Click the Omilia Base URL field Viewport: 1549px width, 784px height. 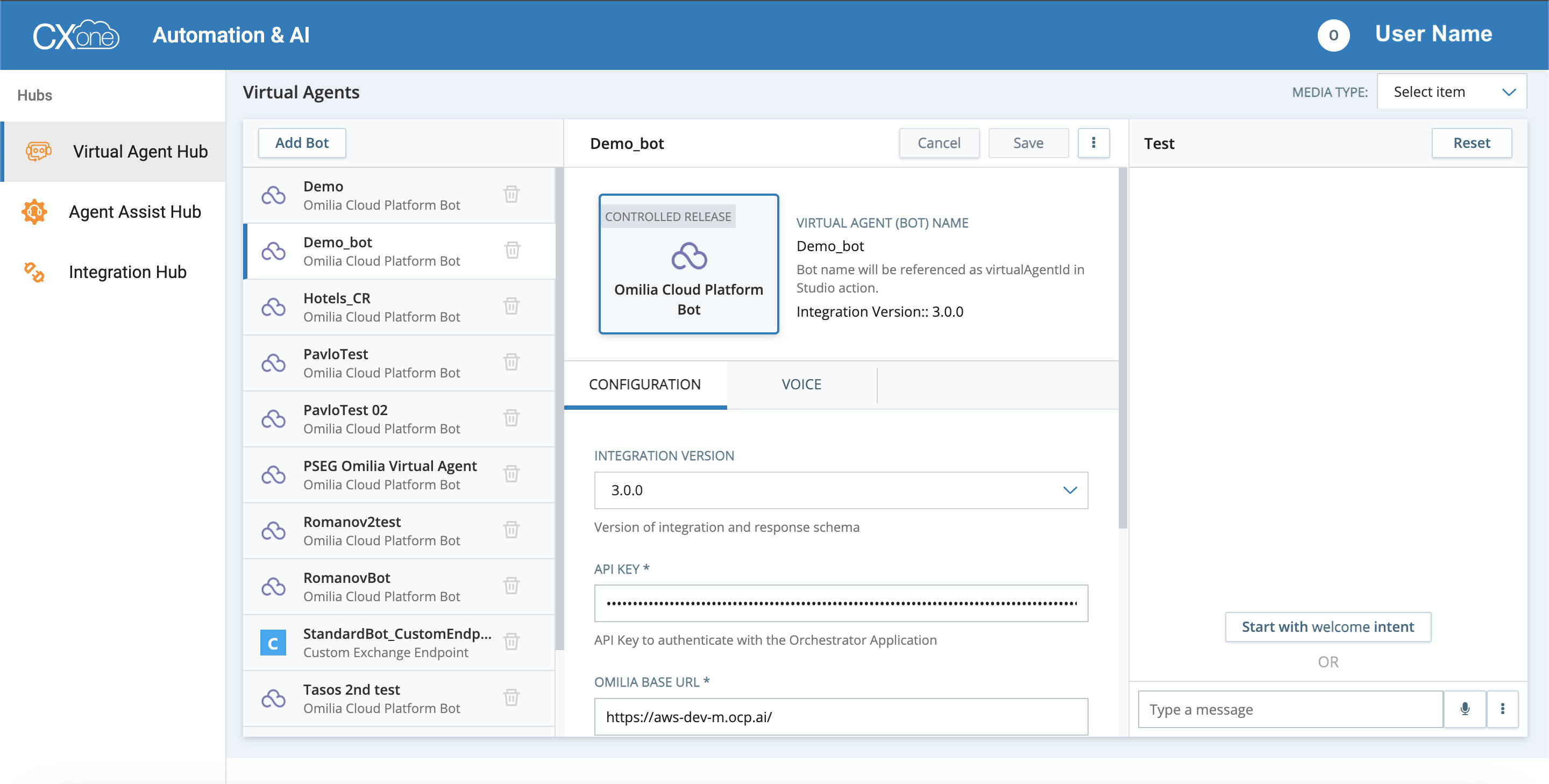click(x=841, y=717)
